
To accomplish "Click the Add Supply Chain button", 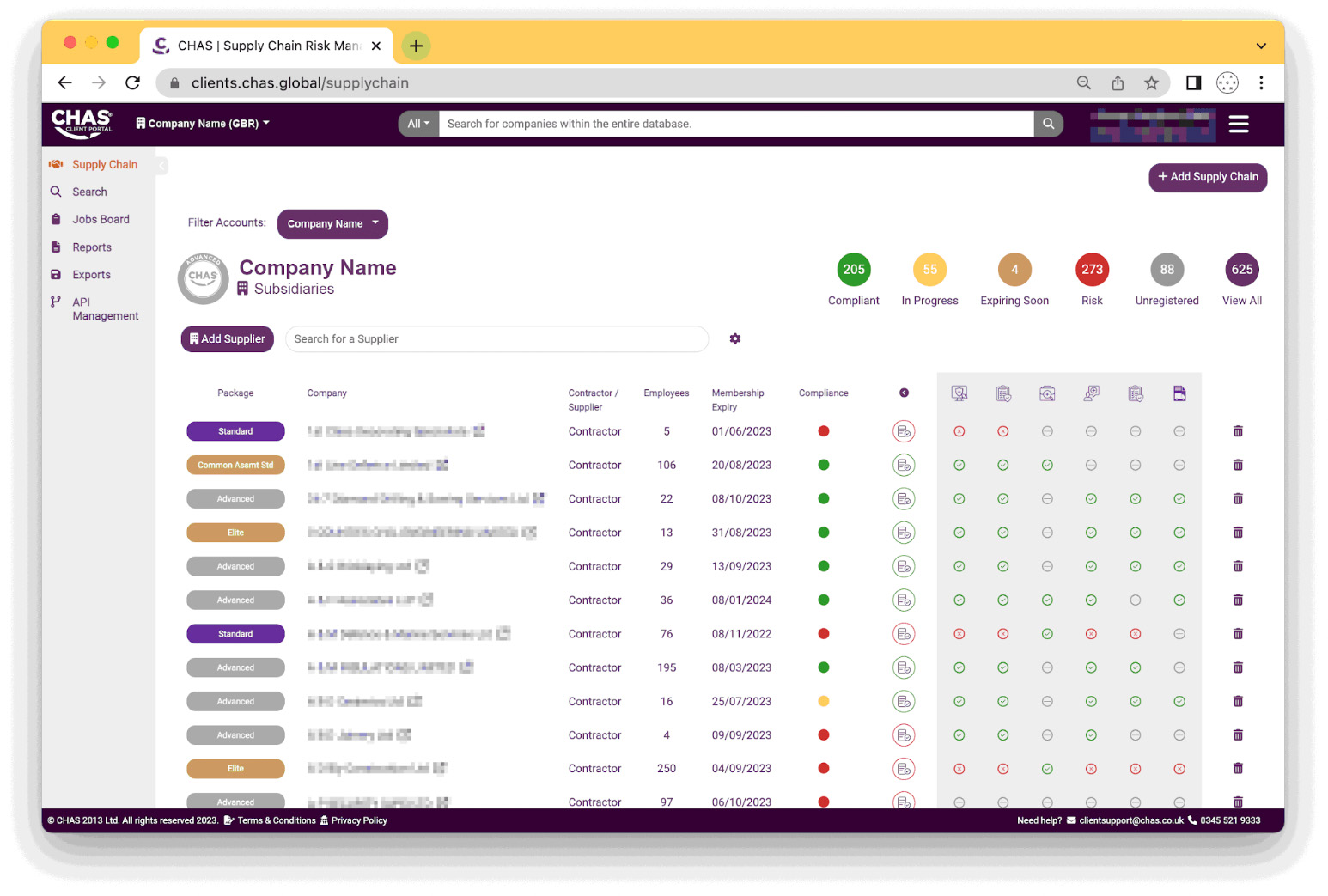I will tap(1207, 177).
